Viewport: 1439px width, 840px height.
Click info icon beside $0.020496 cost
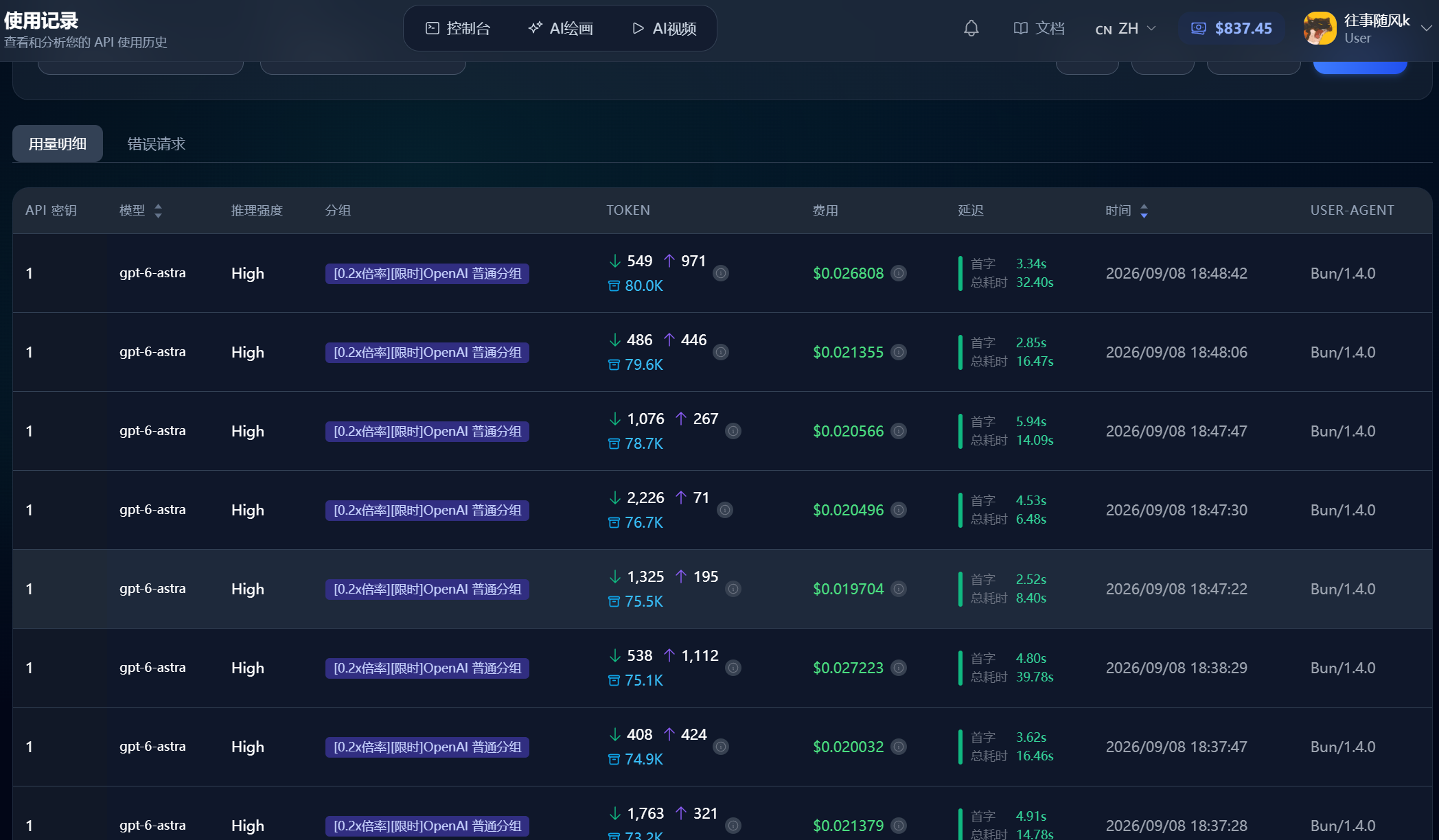click(899, 510)
